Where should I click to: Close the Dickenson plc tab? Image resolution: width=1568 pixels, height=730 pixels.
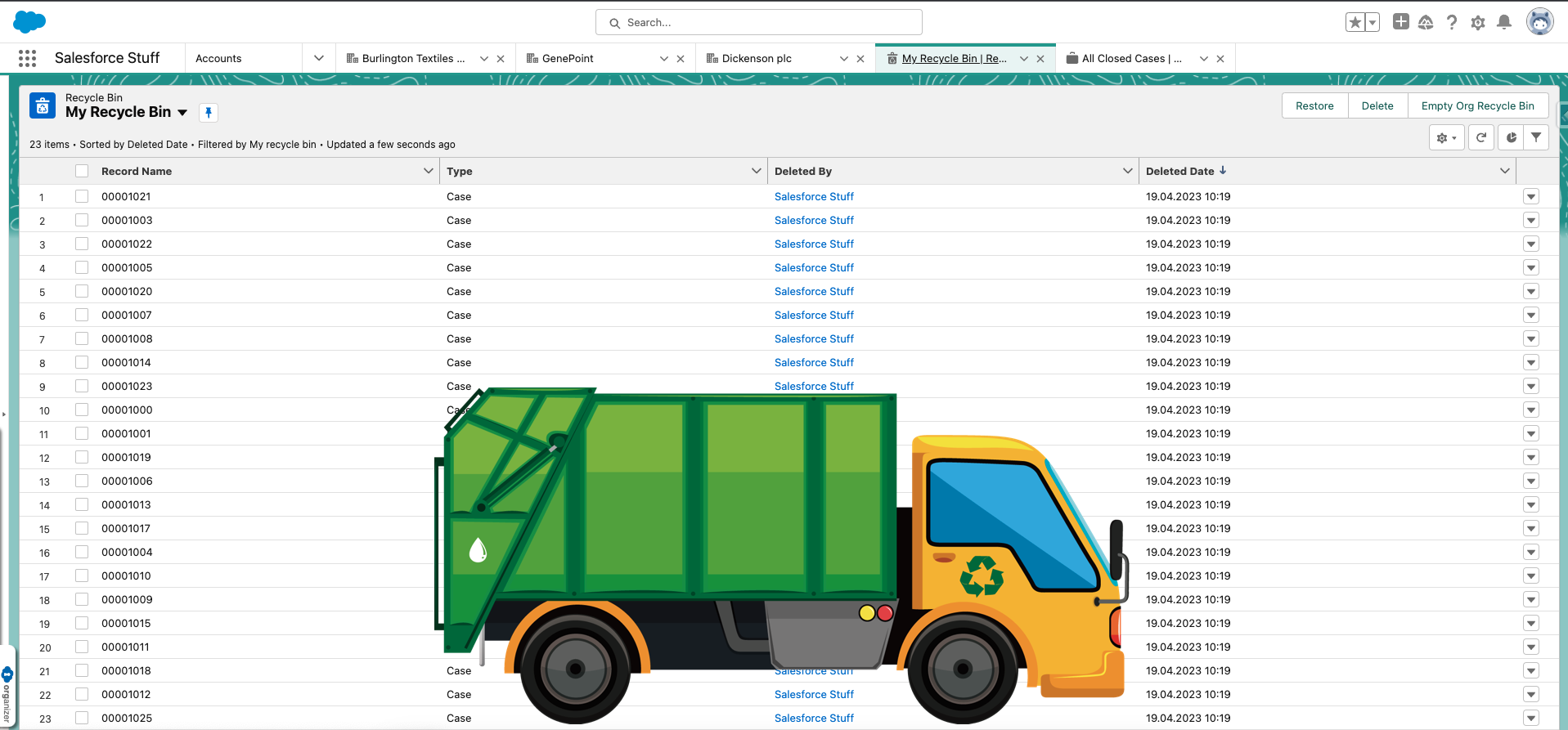(x=860, y=59)
